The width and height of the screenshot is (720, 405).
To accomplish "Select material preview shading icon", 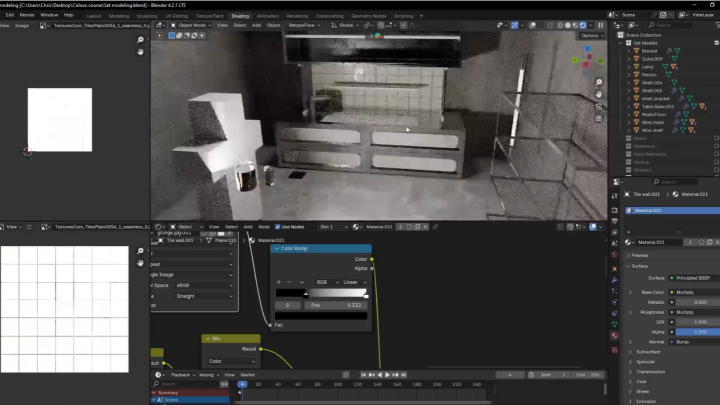I will 575,25.
